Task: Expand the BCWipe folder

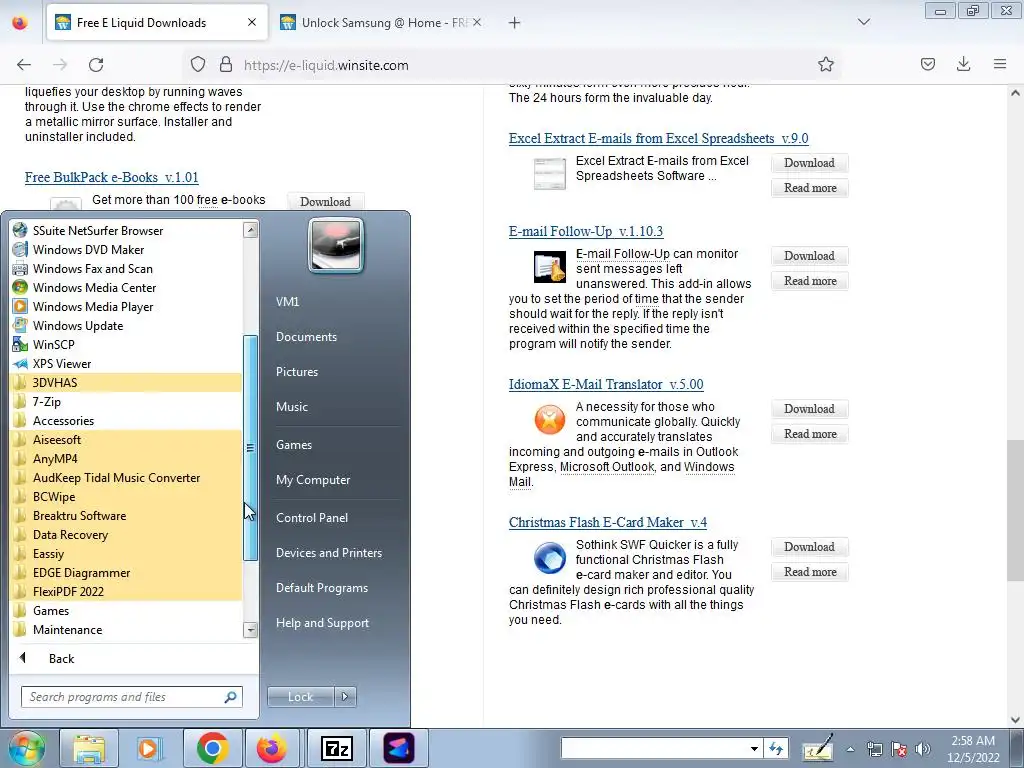Action: click(x=125, y=496)
